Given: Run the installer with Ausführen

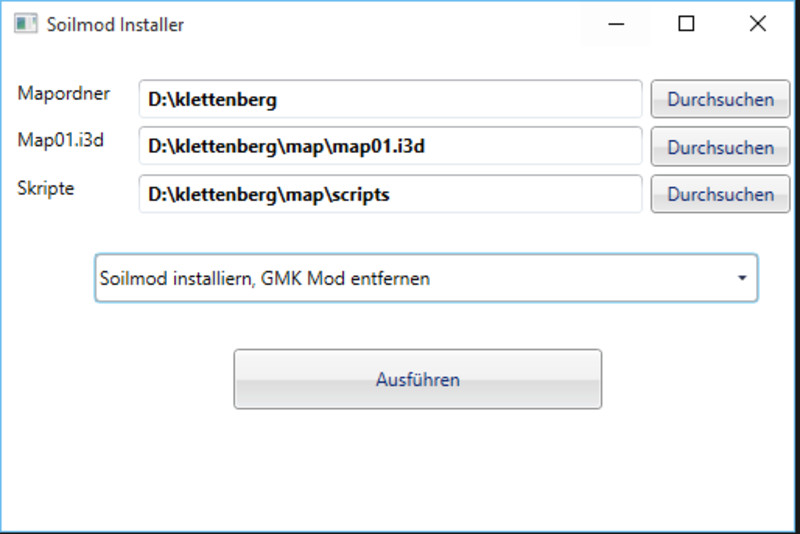Looking at the screenshot, I should [417, 379].
